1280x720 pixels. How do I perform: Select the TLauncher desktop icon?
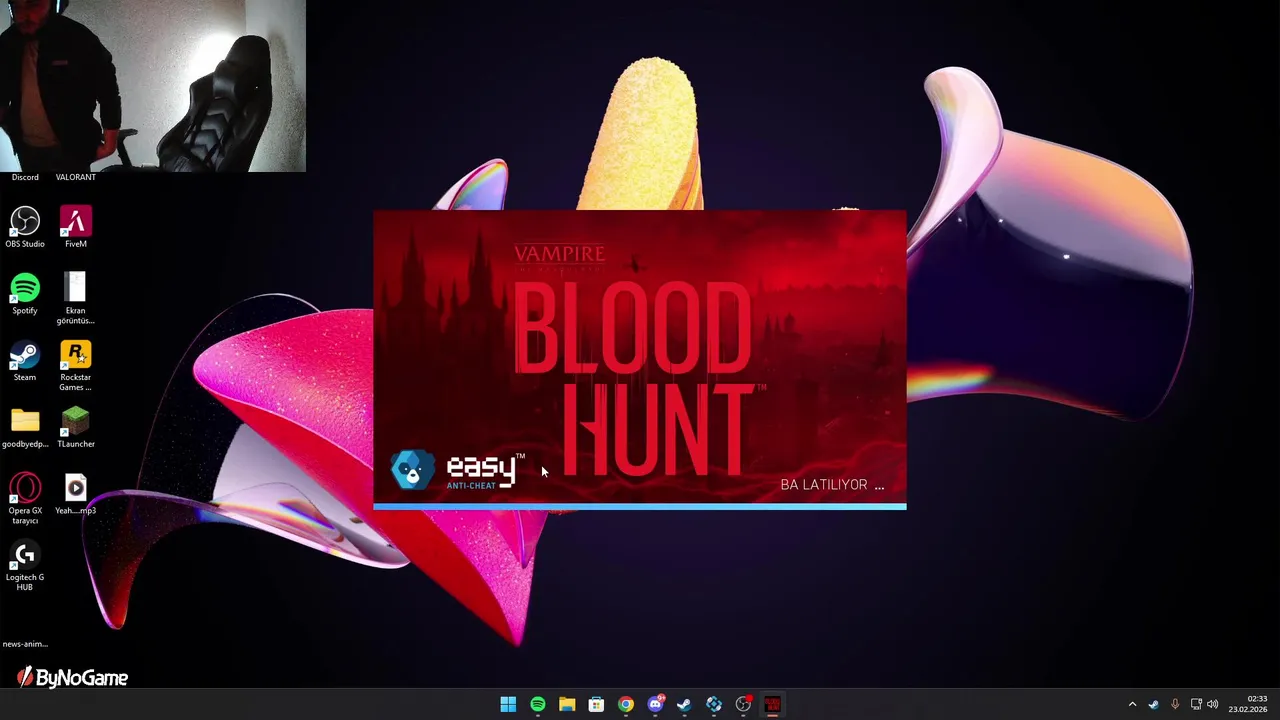(76, 428)
